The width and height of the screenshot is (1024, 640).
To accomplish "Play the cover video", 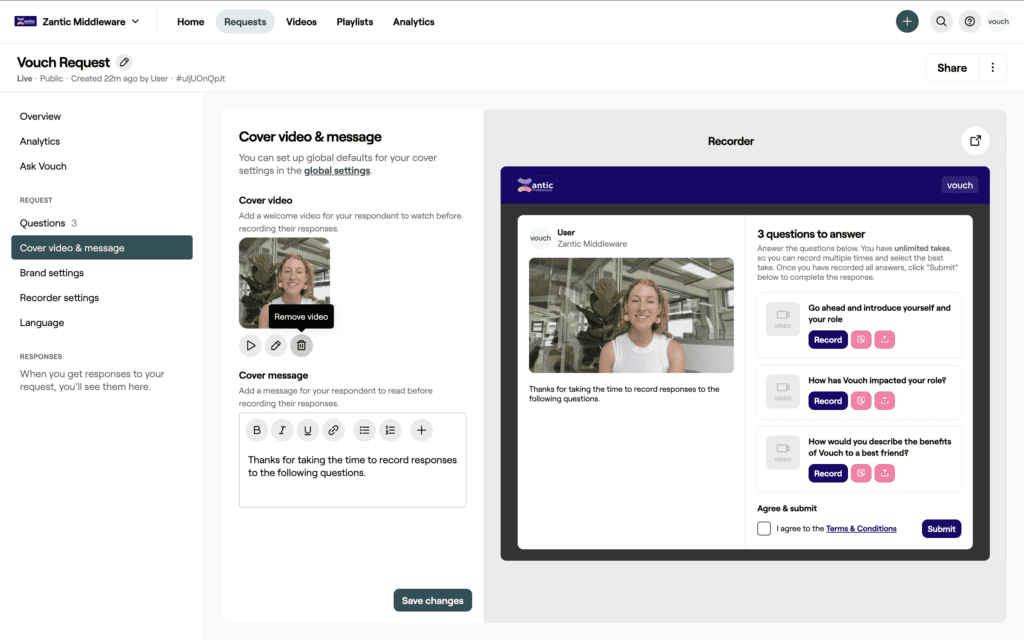I will 251,345.
